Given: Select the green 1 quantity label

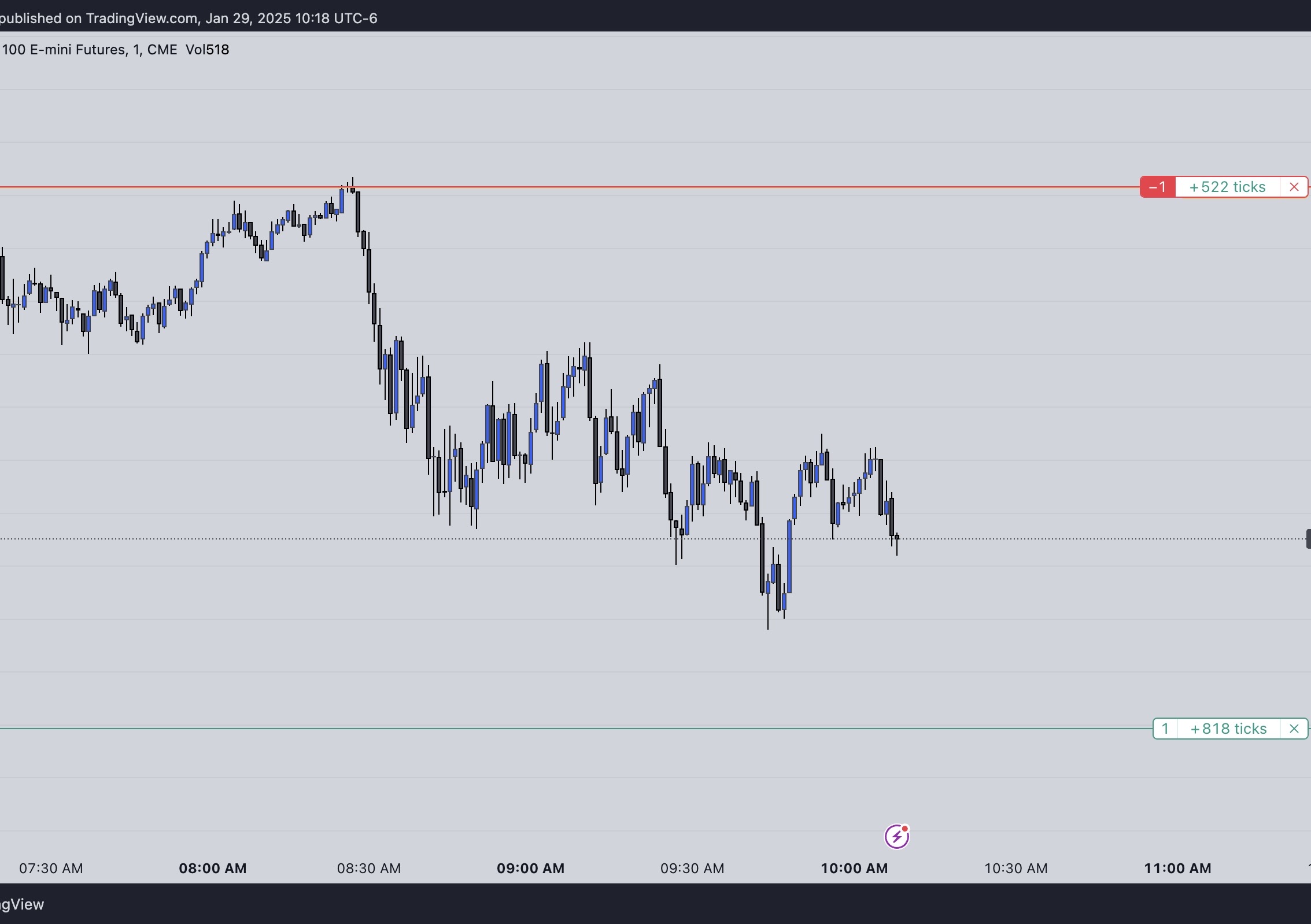Looking at the screenshot, I should click(1165, 729).
